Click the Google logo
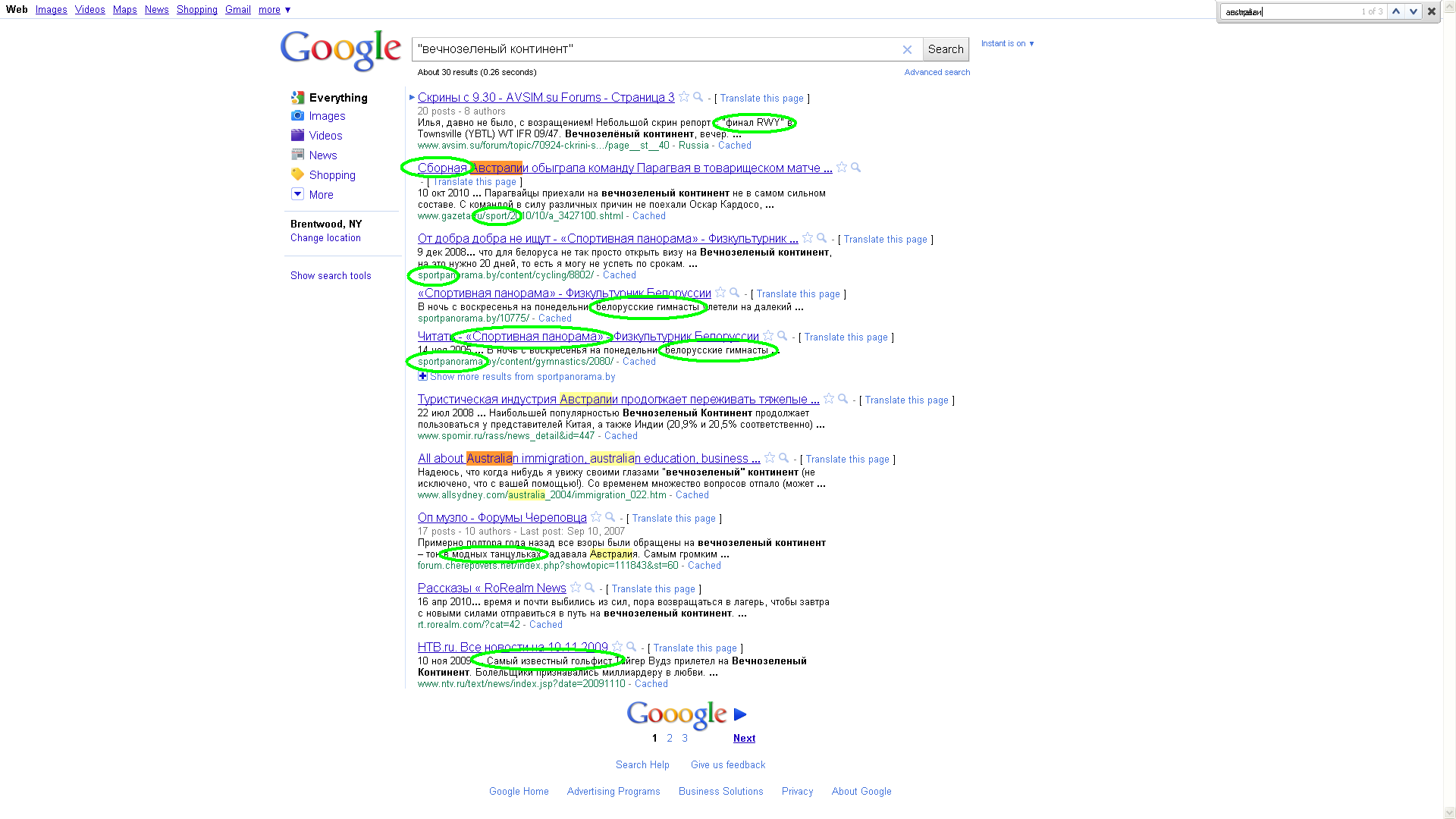The image size is (1456, 819). pos(340,50)
